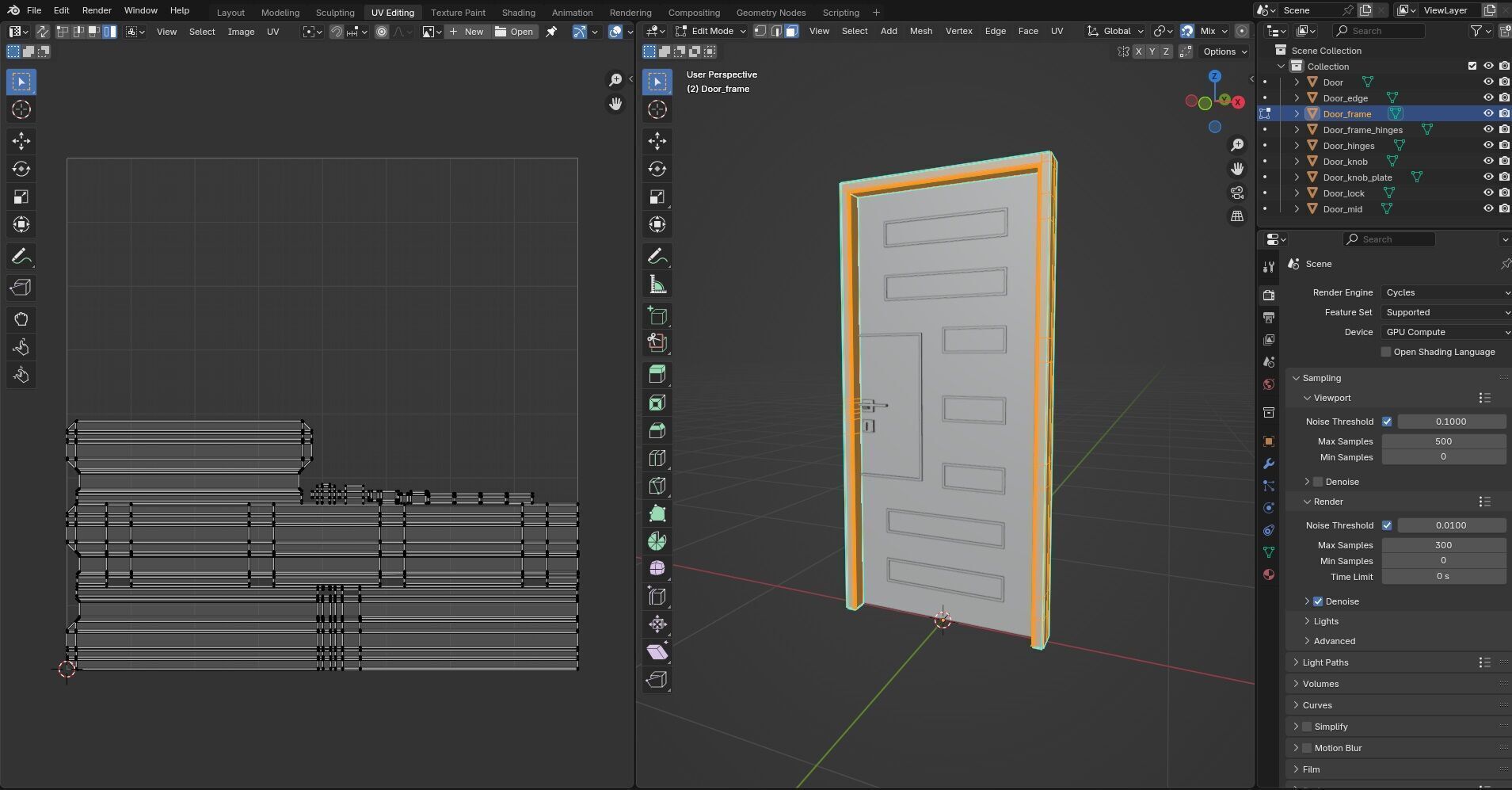The height and width of the screenshot is (790, 1512).
Task: Switch to the Geometry Nodes workspace tab
Action: [x=771, y=13]
